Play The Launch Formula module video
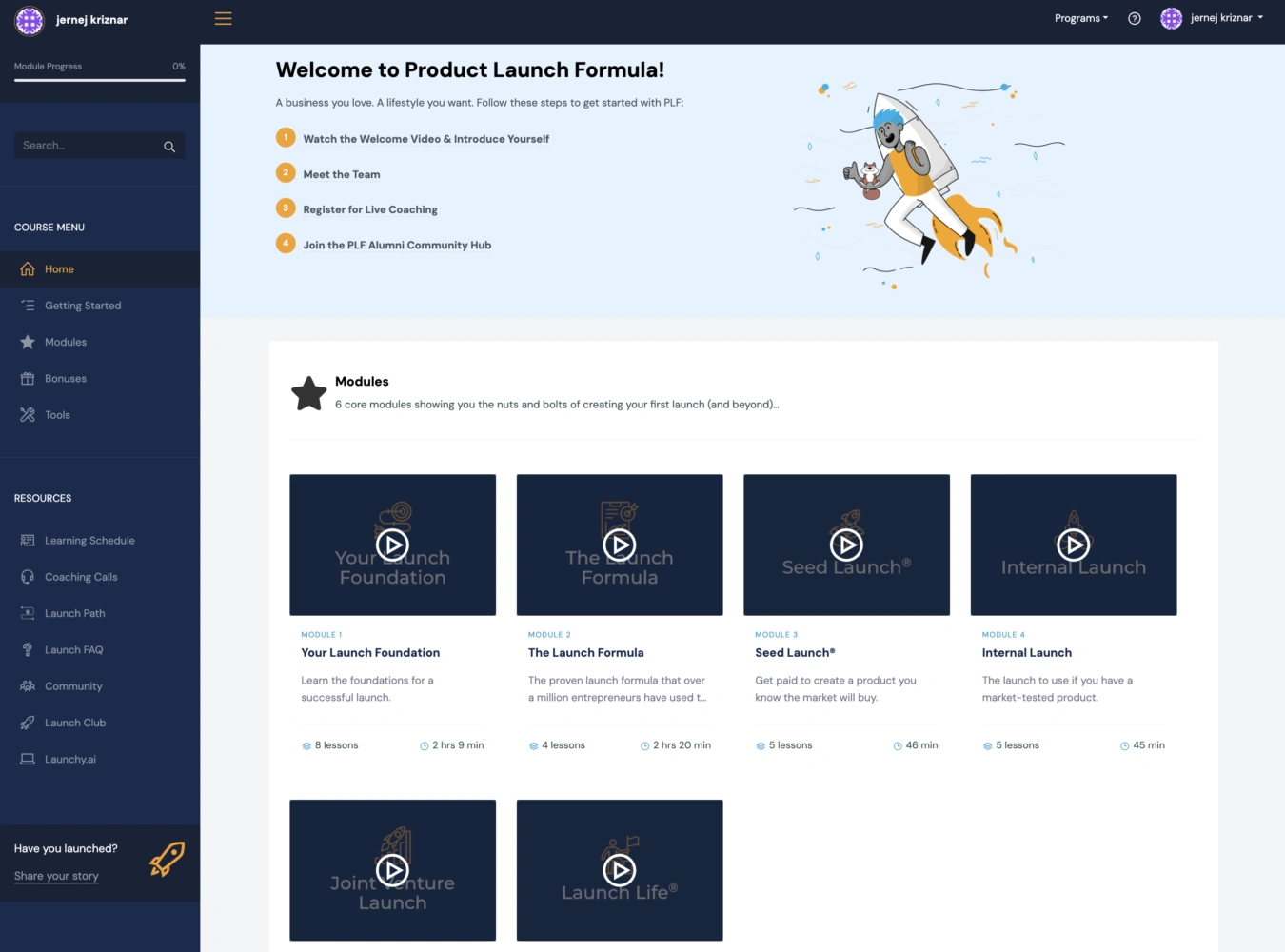 [620, 545]
